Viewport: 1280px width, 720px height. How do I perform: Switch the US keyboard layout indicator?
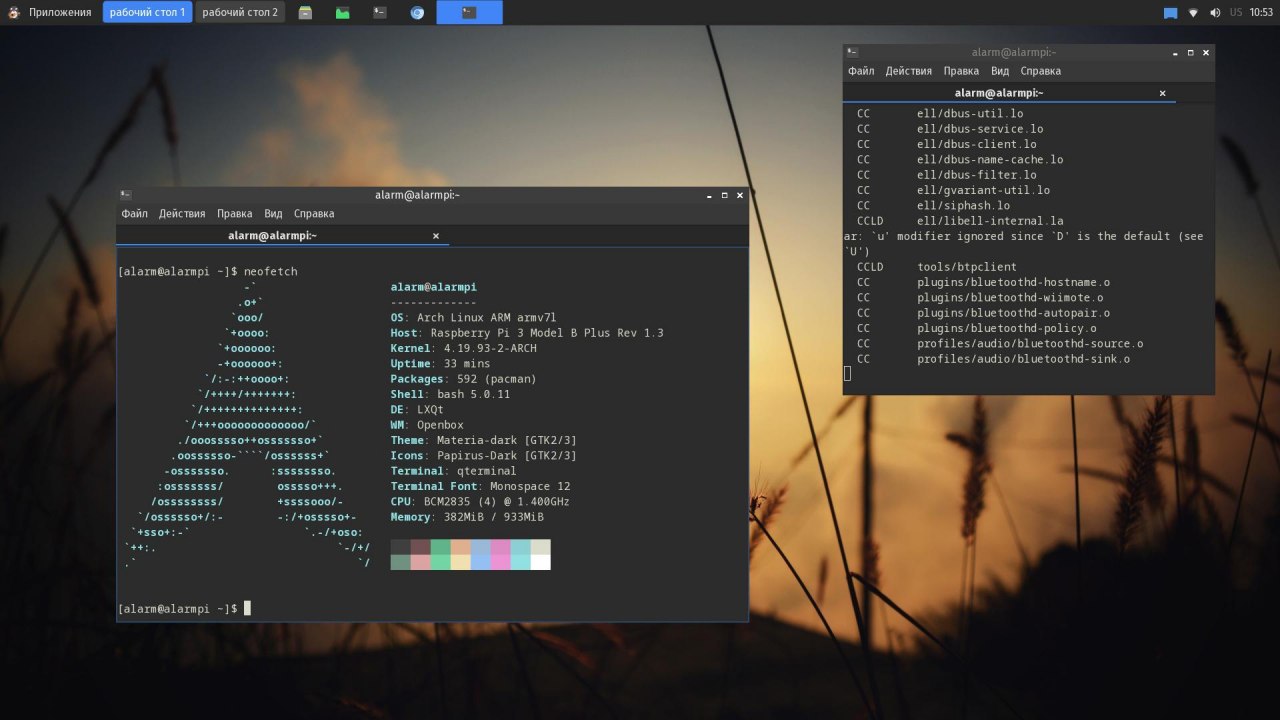(x=1236, y=13)
